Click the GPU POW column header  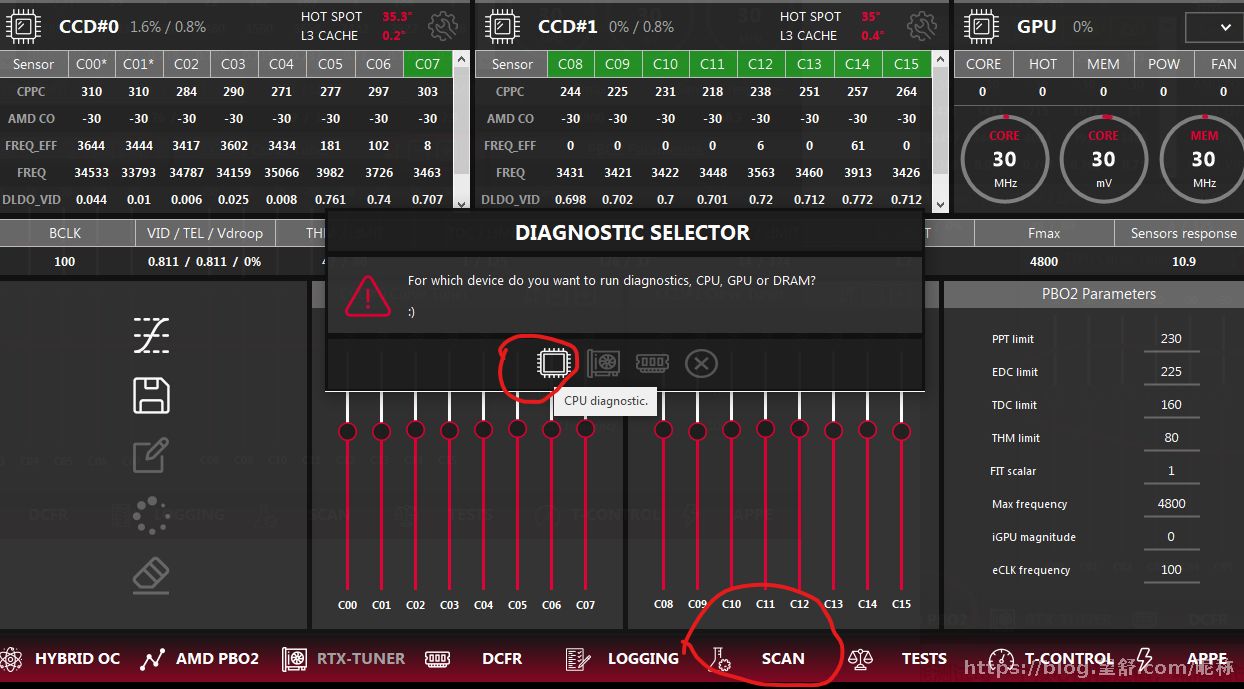point(1164,64)
